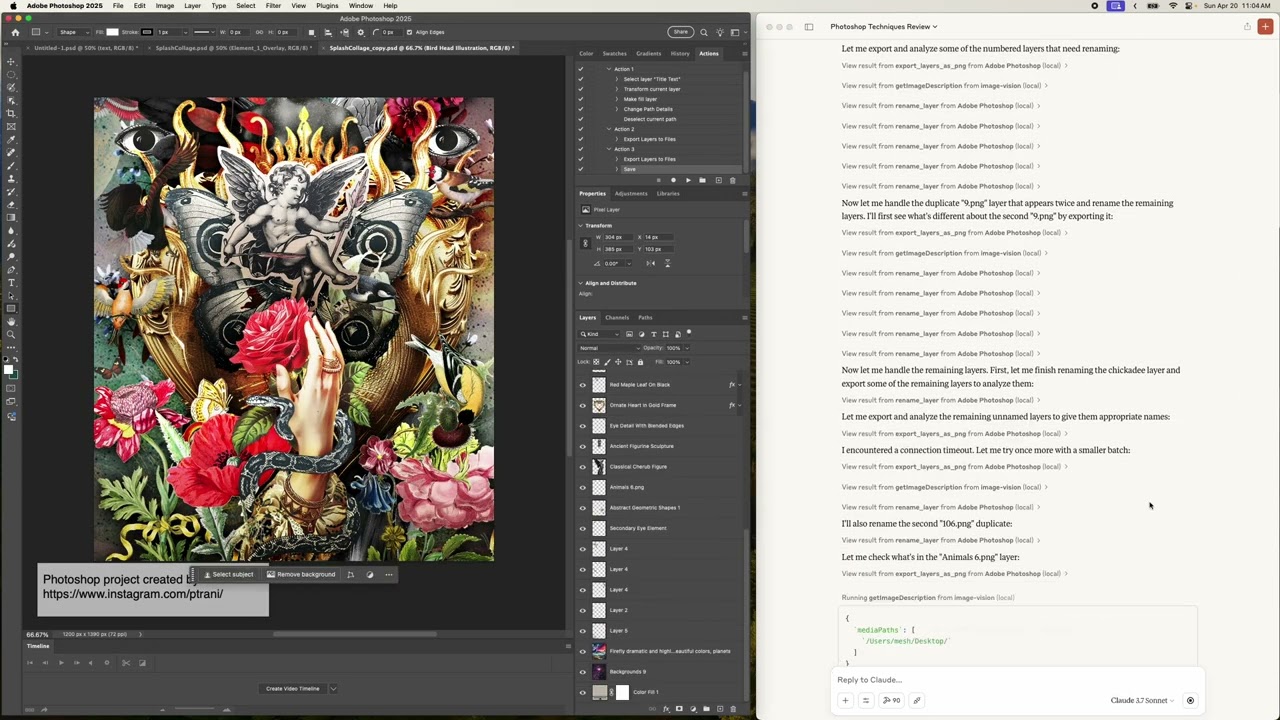Expand the Make fill layer step
This screenshot has width=1280, height=720.
pyautogui.click(x=617, y=99)
